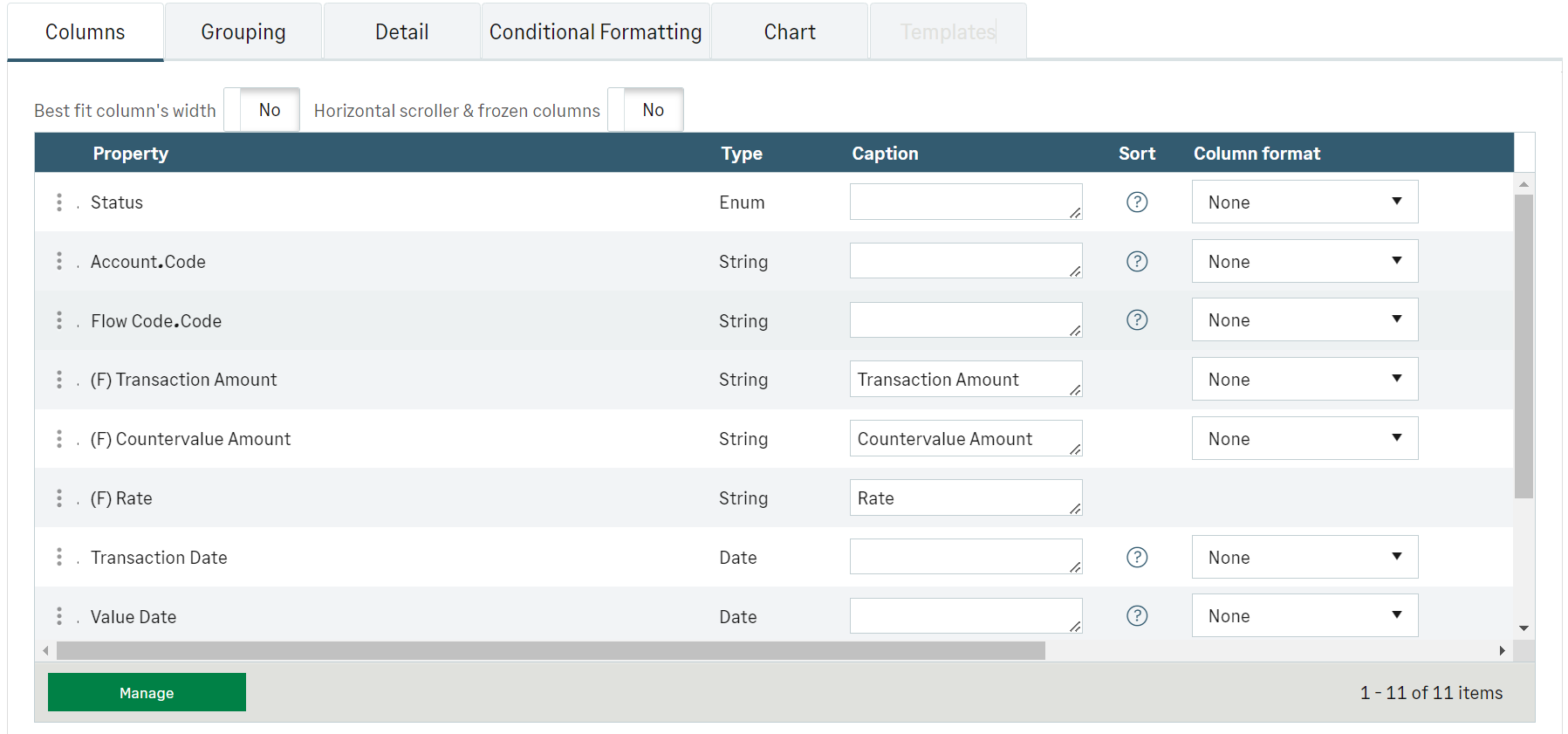The width and height of the screenshot is (1568, 734).
Task: Click the drag handle icon for Status row
Action: point(59,202)
